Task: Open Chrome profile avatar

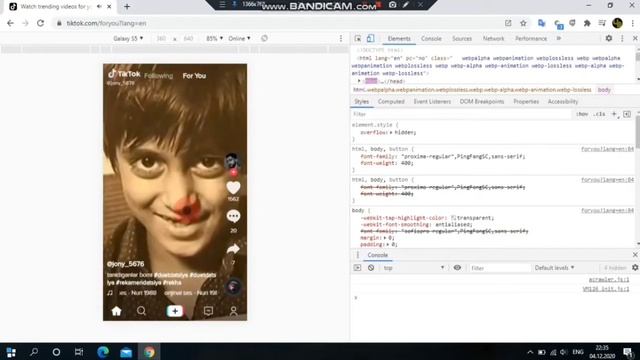Action: point(617,23)
